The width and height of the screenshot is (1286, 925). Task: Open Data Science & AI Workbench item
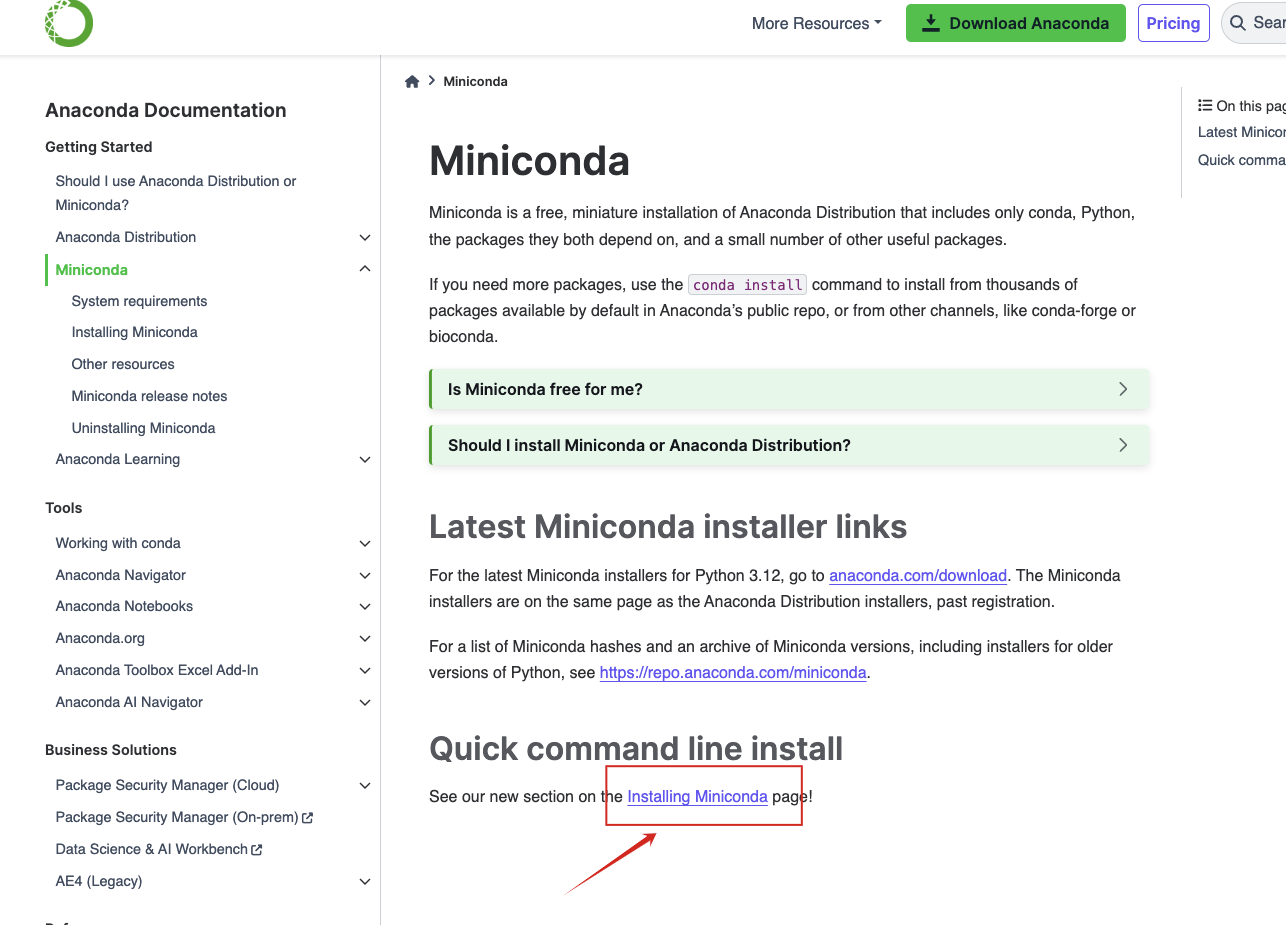[151, 849]
